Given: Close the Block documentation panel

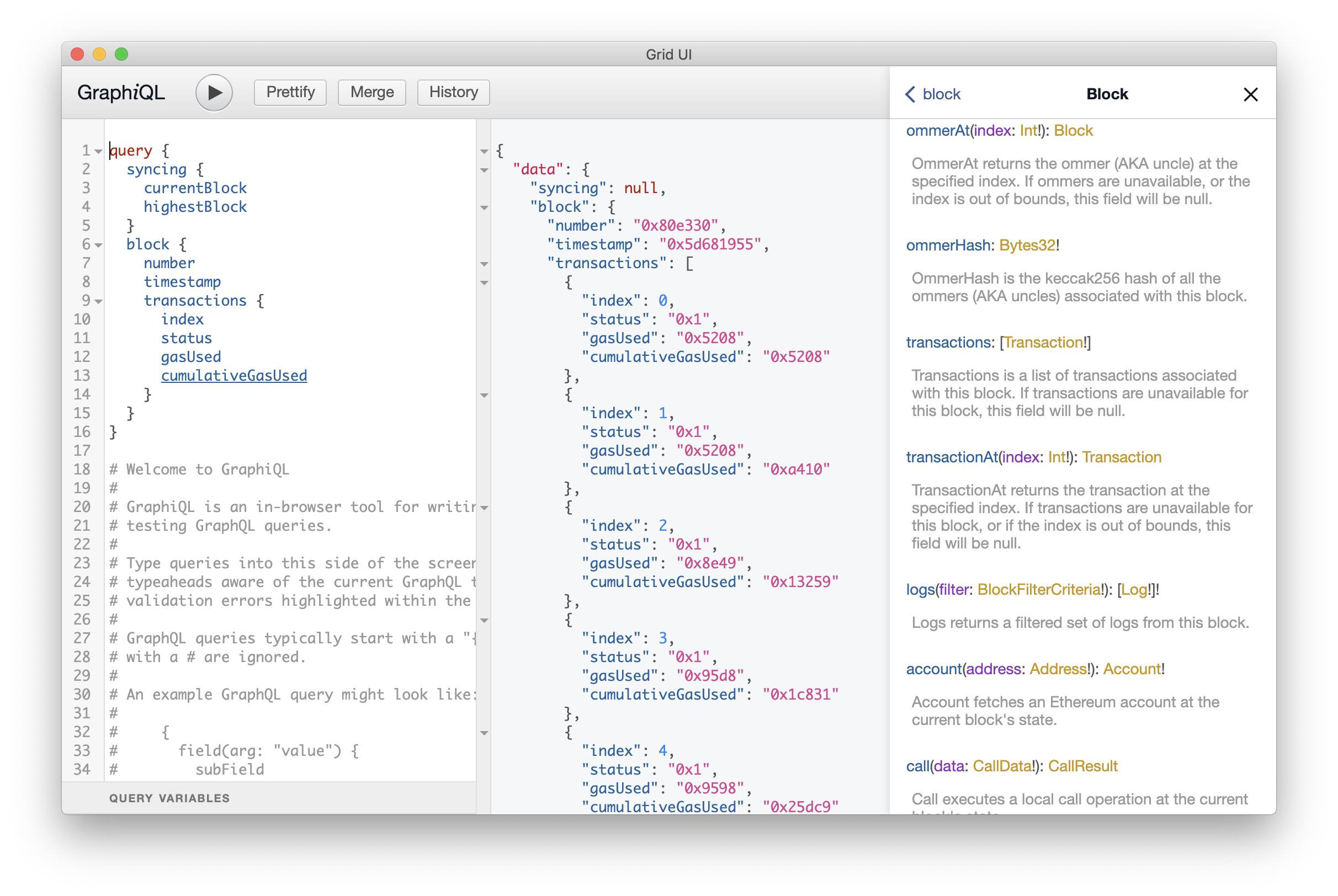Looking at the screenshot, I should pos(1251,94).
